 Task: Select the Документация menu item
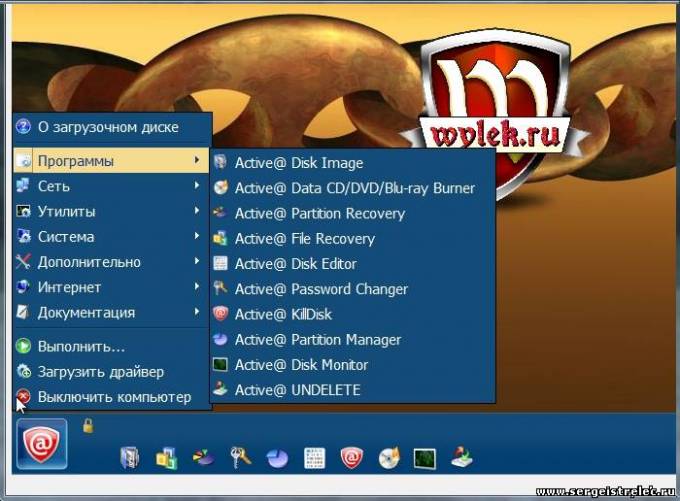point(112,312)
